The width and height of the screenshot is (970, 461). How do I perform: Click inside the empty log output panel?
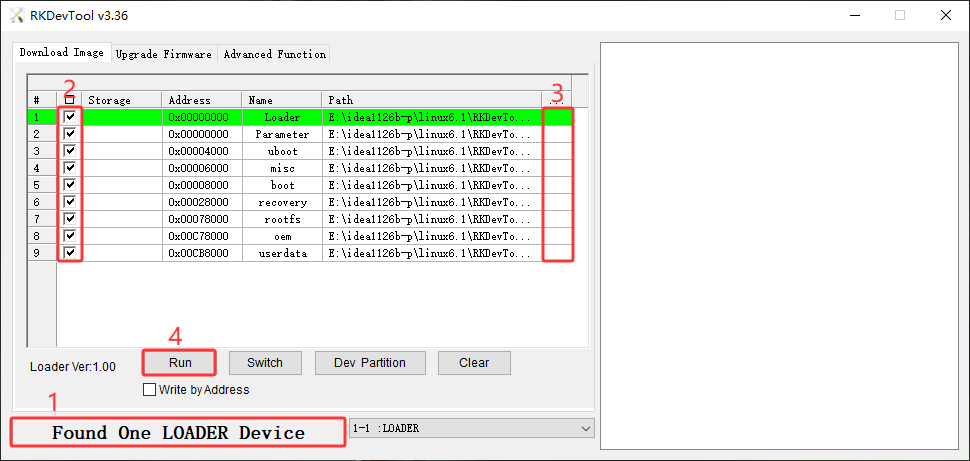click(x=780, y=246)
